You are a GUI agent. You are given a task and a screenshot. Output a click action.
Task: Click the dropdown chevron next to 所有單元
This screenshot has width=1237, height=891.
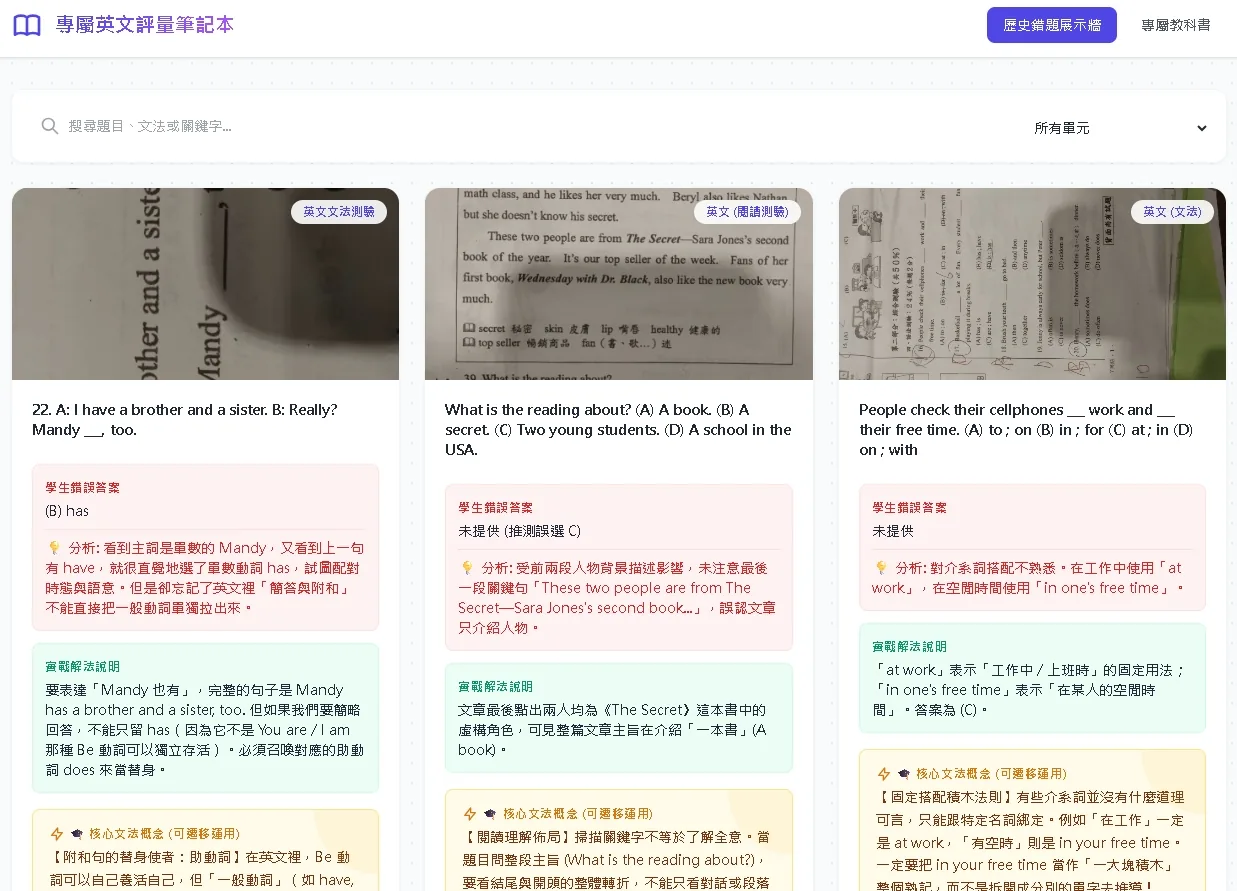tap(1201, 128)
